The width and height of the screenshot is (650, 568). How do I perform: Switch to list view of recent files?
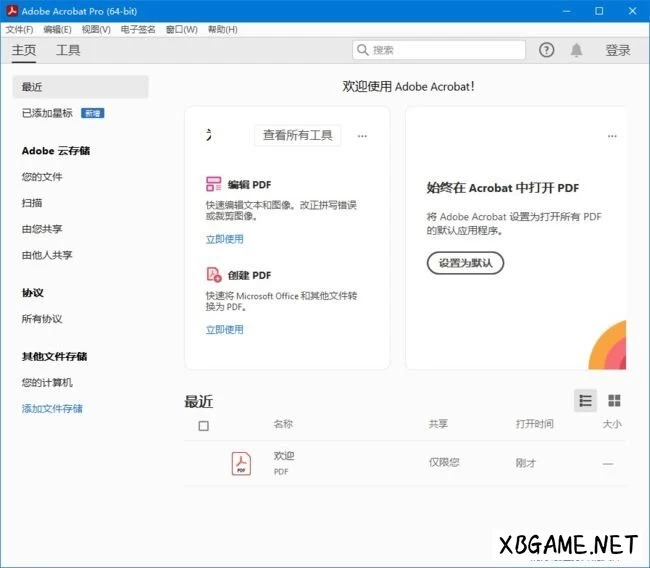[586, 400]
